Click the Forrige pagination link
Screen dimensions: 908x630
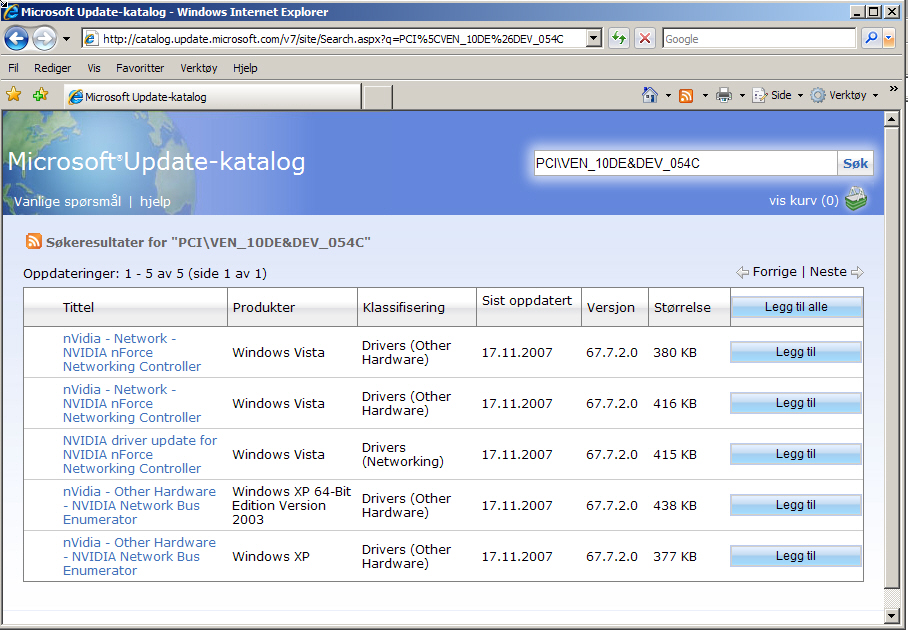click(x=774, y=272)
